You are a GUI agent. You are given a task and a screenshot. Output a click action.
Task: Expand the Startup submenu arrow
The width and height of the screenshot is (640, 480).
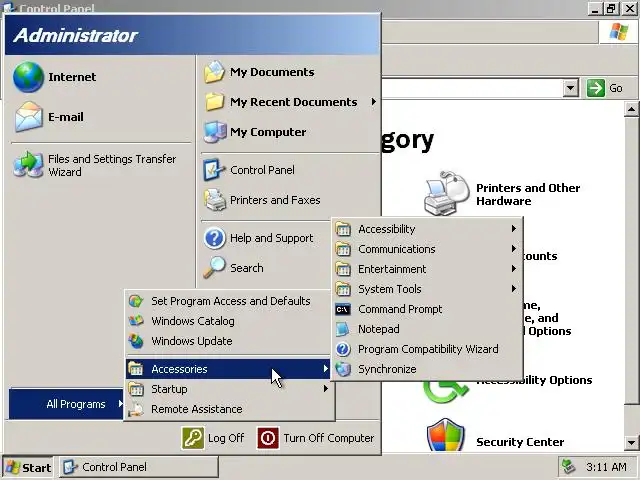coord(326,389)
